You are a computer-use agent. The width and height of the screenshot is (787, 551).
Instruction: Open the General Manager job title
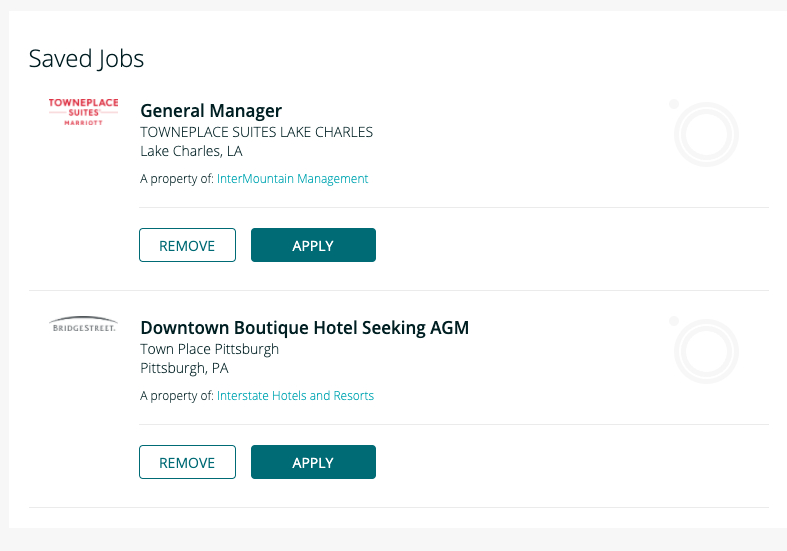tap(211, 111)
